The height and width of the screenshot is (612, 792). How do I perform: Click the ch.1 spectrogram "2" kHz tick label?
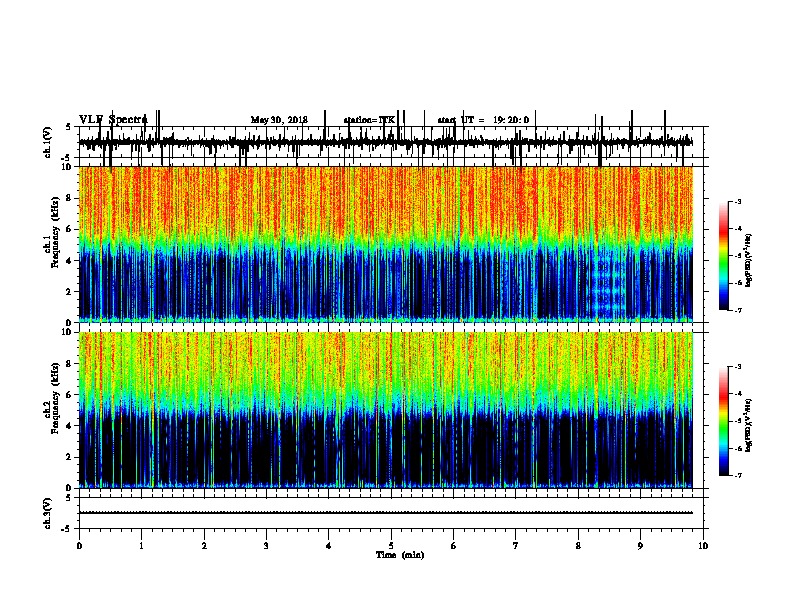coord(70,291)
